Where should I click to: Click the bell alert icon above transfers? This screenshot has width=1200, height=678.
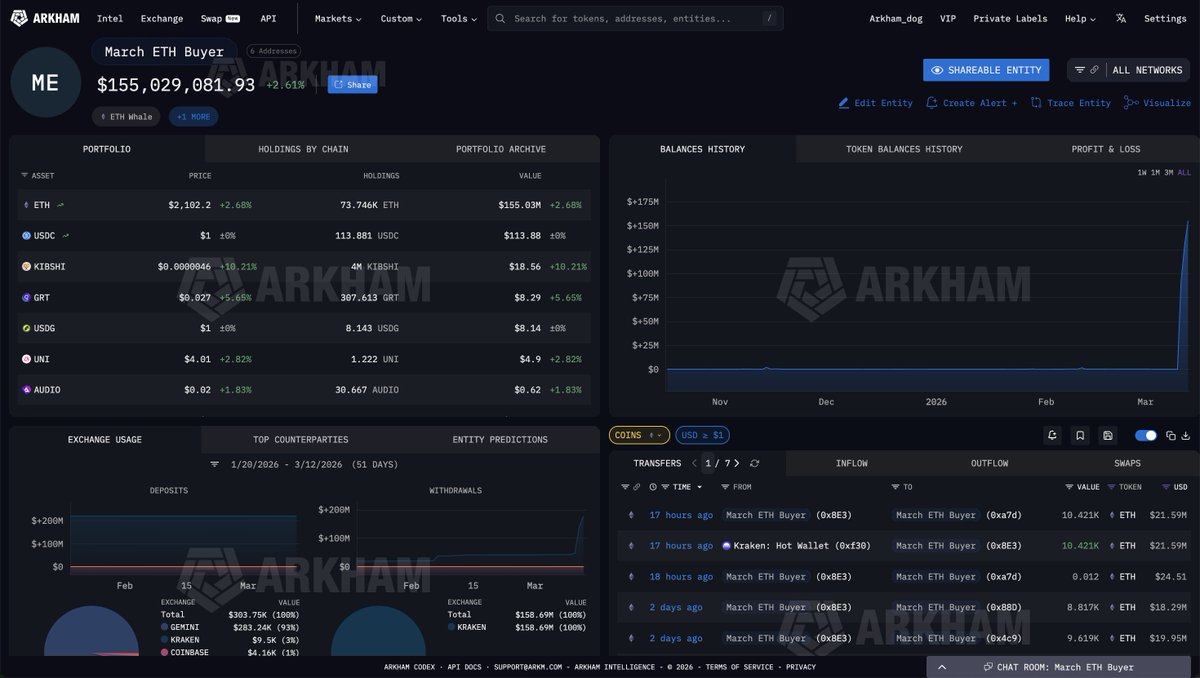1052,435
